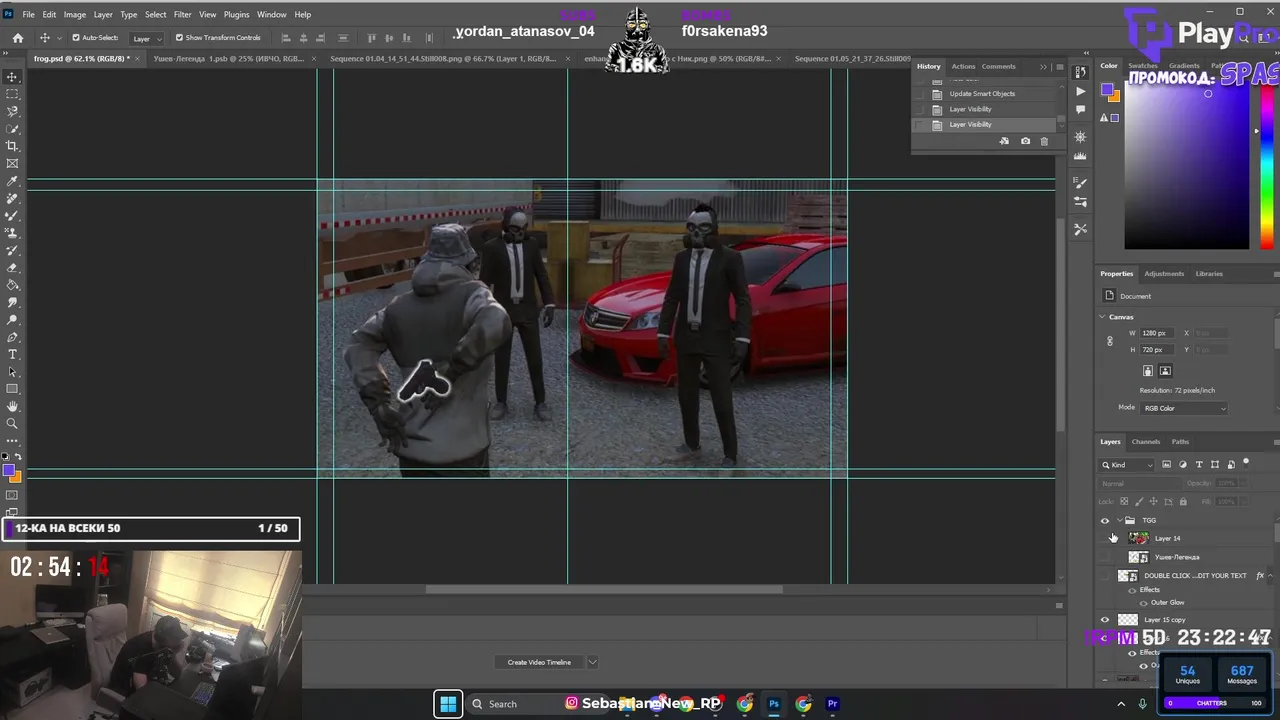Collapse effects of DOUBLE CLICK text layer
1280x720 pixels.
coord(1270,576)
